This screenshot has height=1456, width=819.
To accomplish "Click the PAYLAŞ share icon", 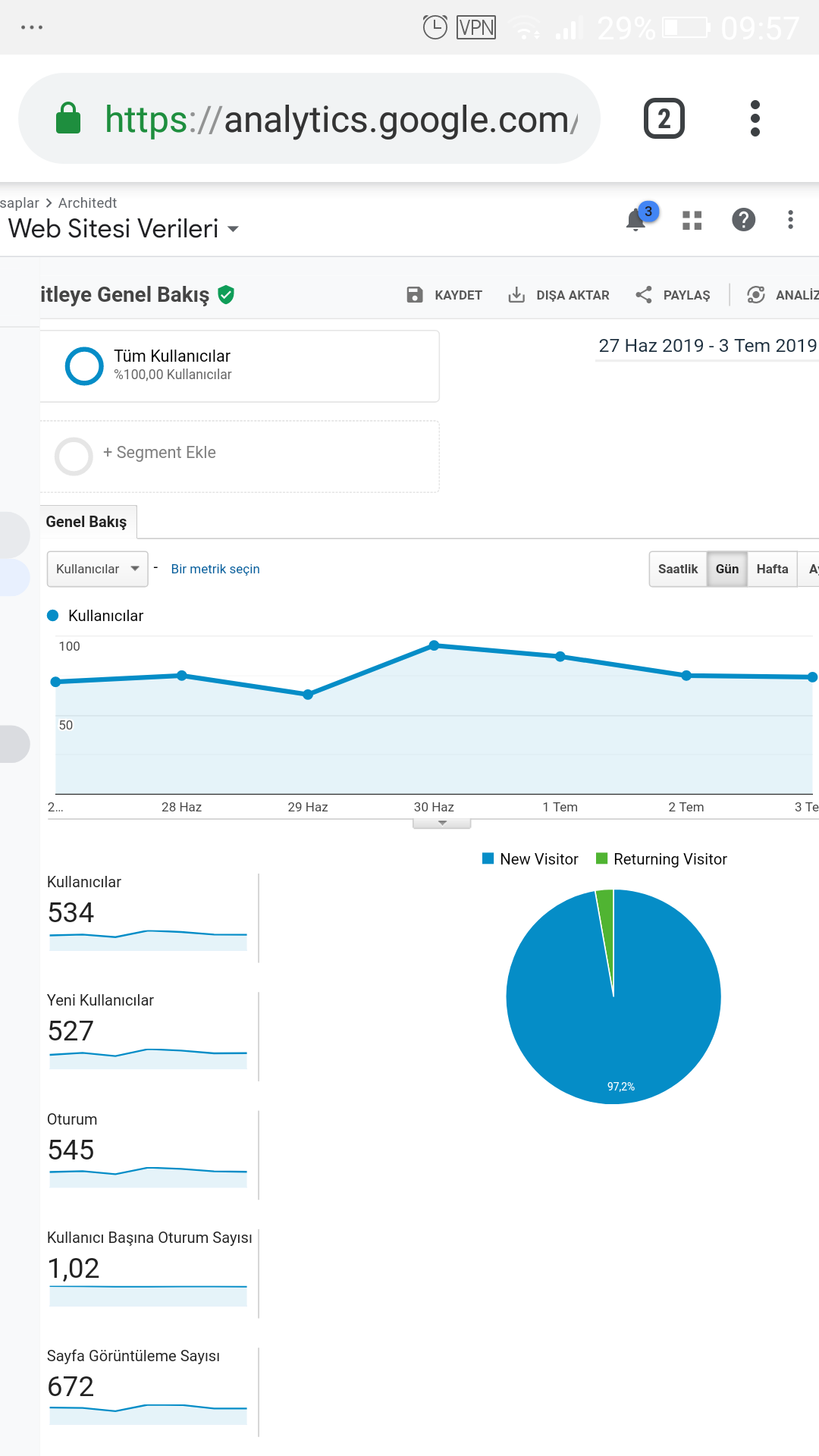I will tap(643, 295).
